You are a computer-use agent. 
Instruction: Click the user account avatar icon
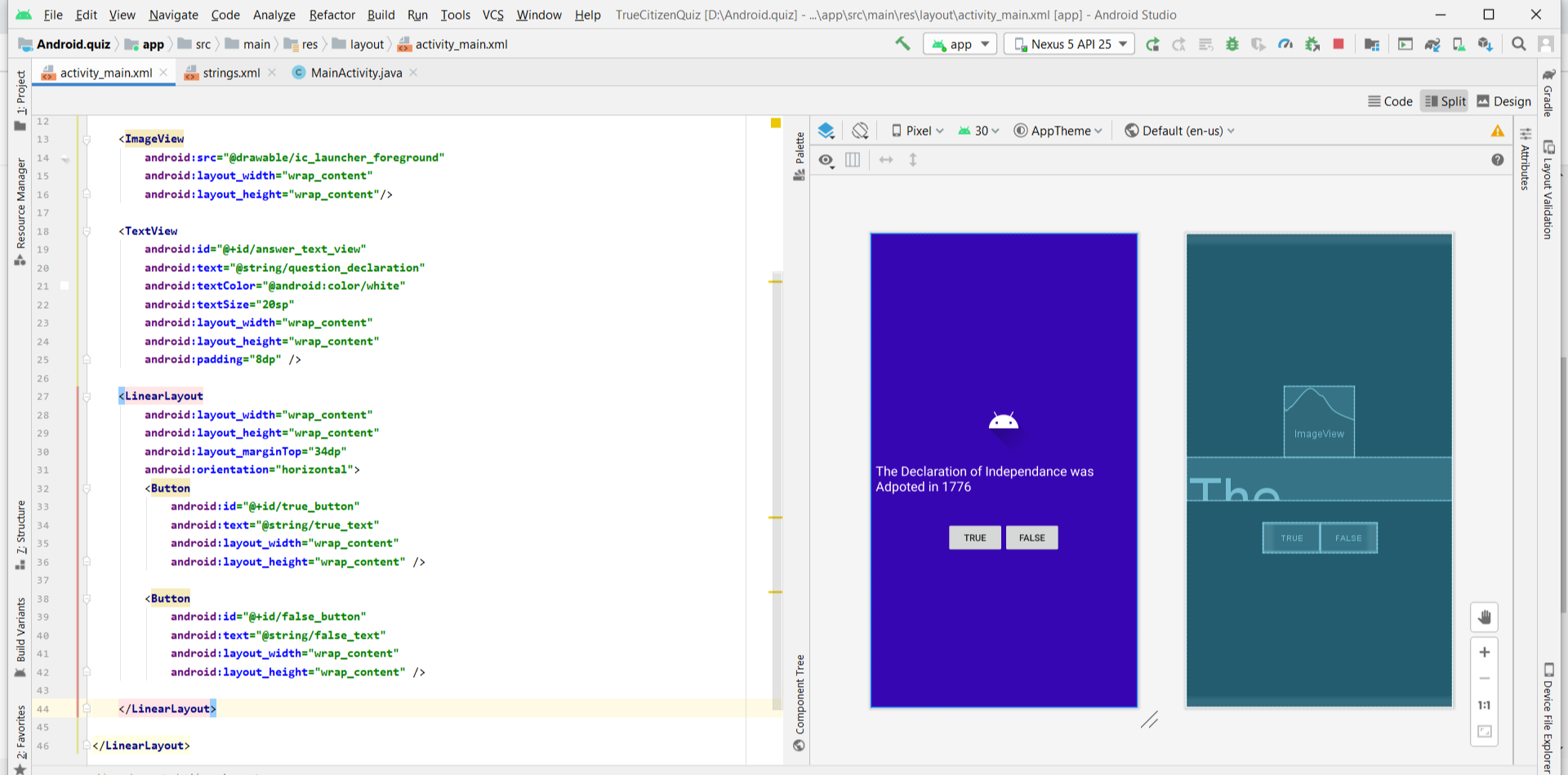[x=1546, y=44]
